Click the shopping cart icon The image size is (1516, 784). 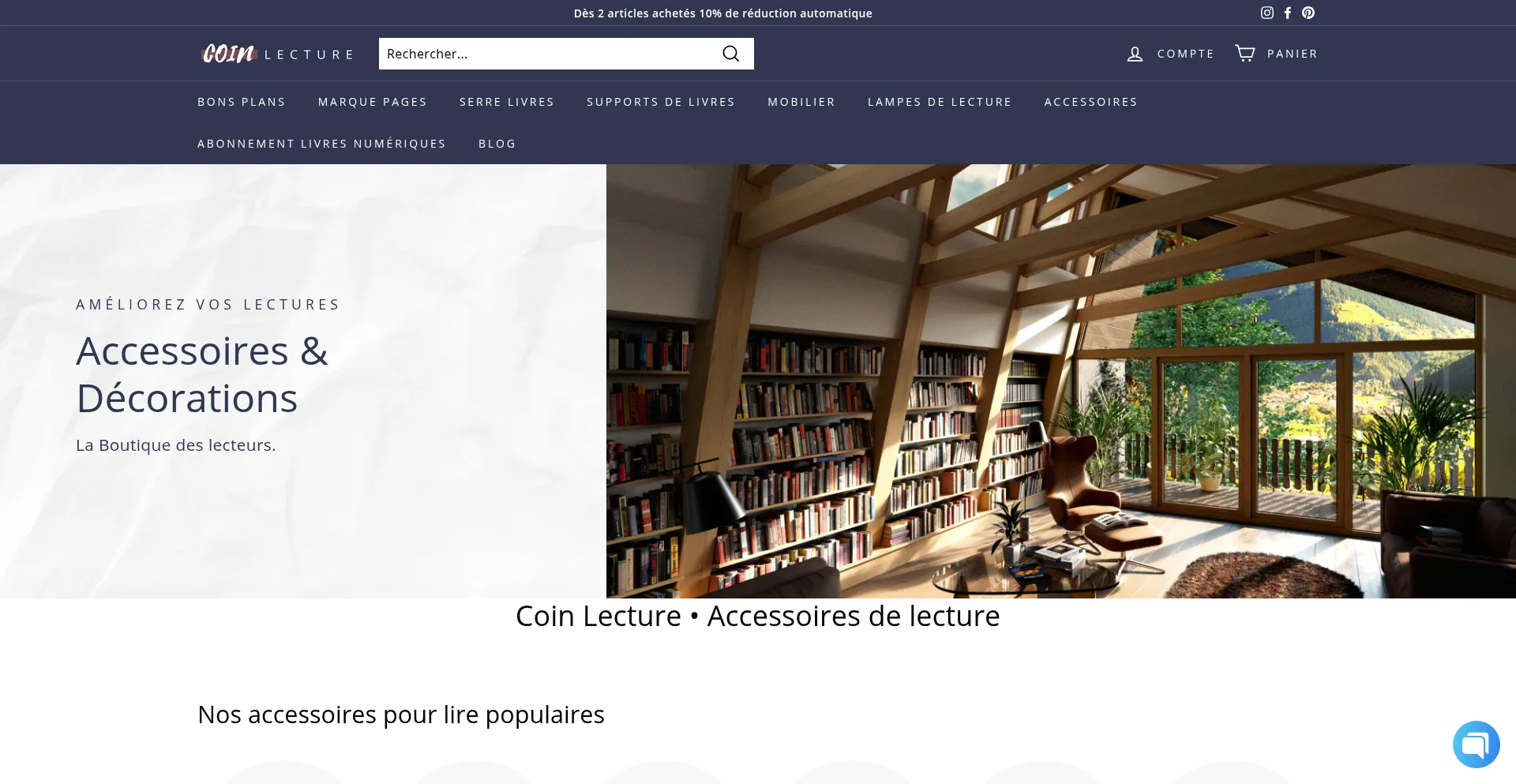(x=1245, y=53)
